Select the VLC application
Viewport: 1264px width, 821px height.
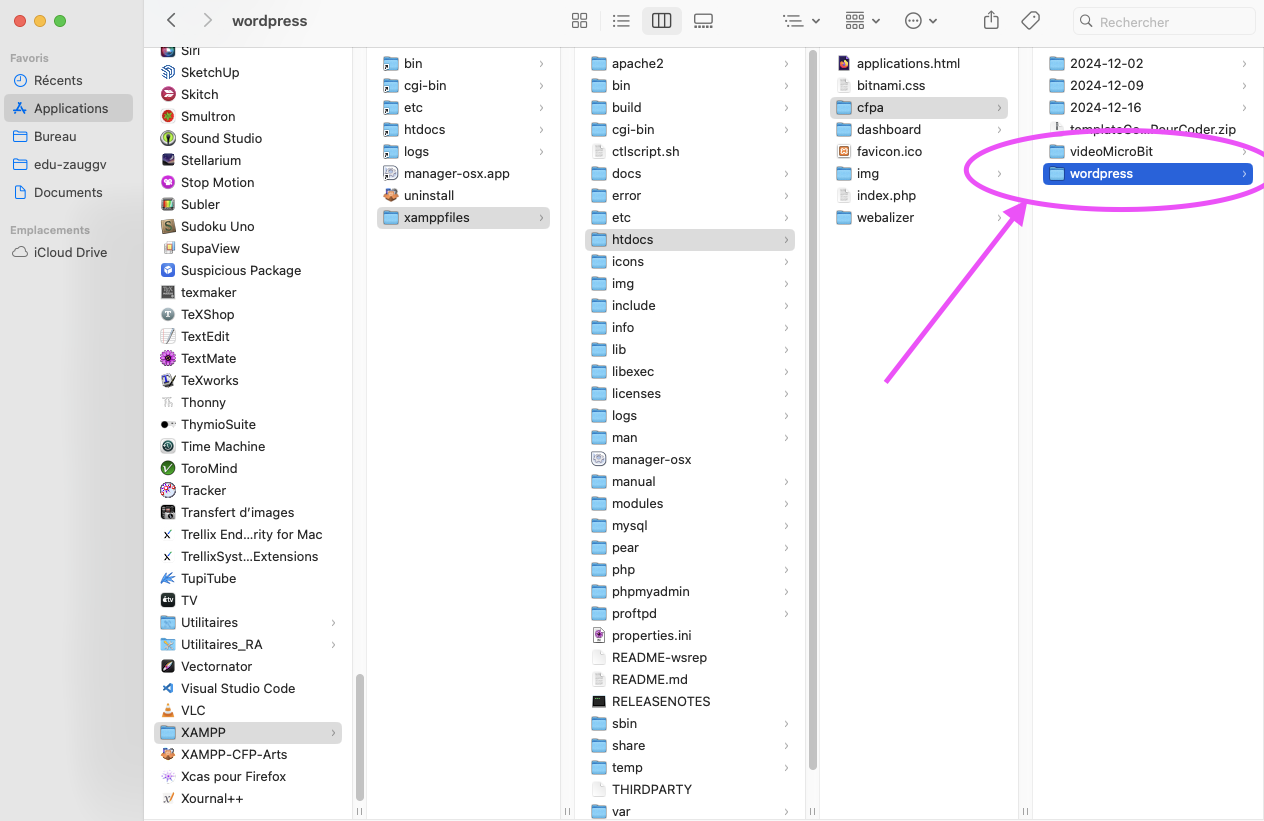coord(193,710)
